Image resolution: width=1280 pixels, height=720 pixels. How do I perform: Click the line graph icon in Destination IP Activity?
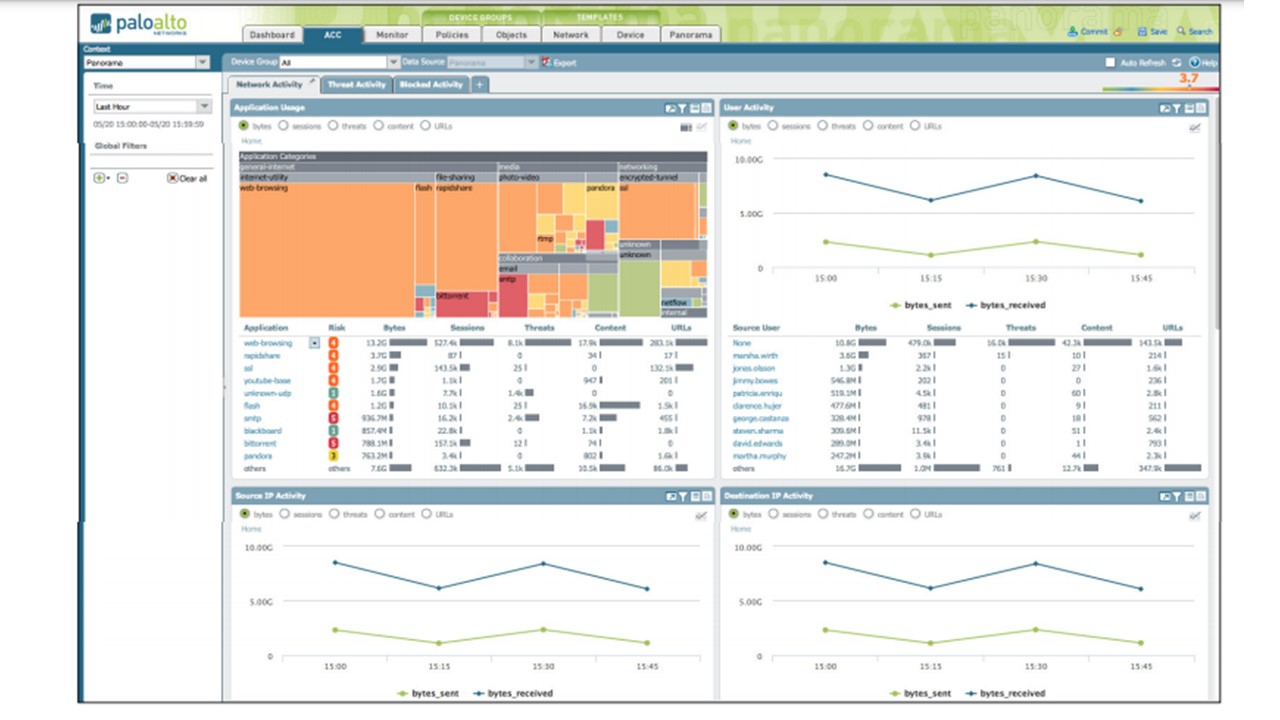[x=1195, y=515]
